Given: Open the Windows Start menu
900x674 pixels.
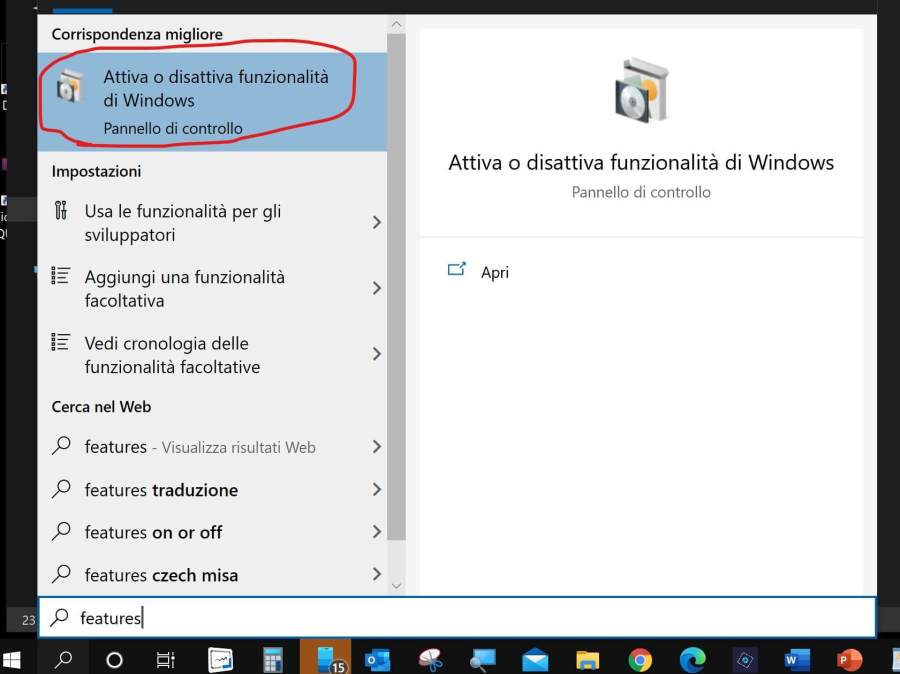Looking at the screenshot, I should pos(13,659).
